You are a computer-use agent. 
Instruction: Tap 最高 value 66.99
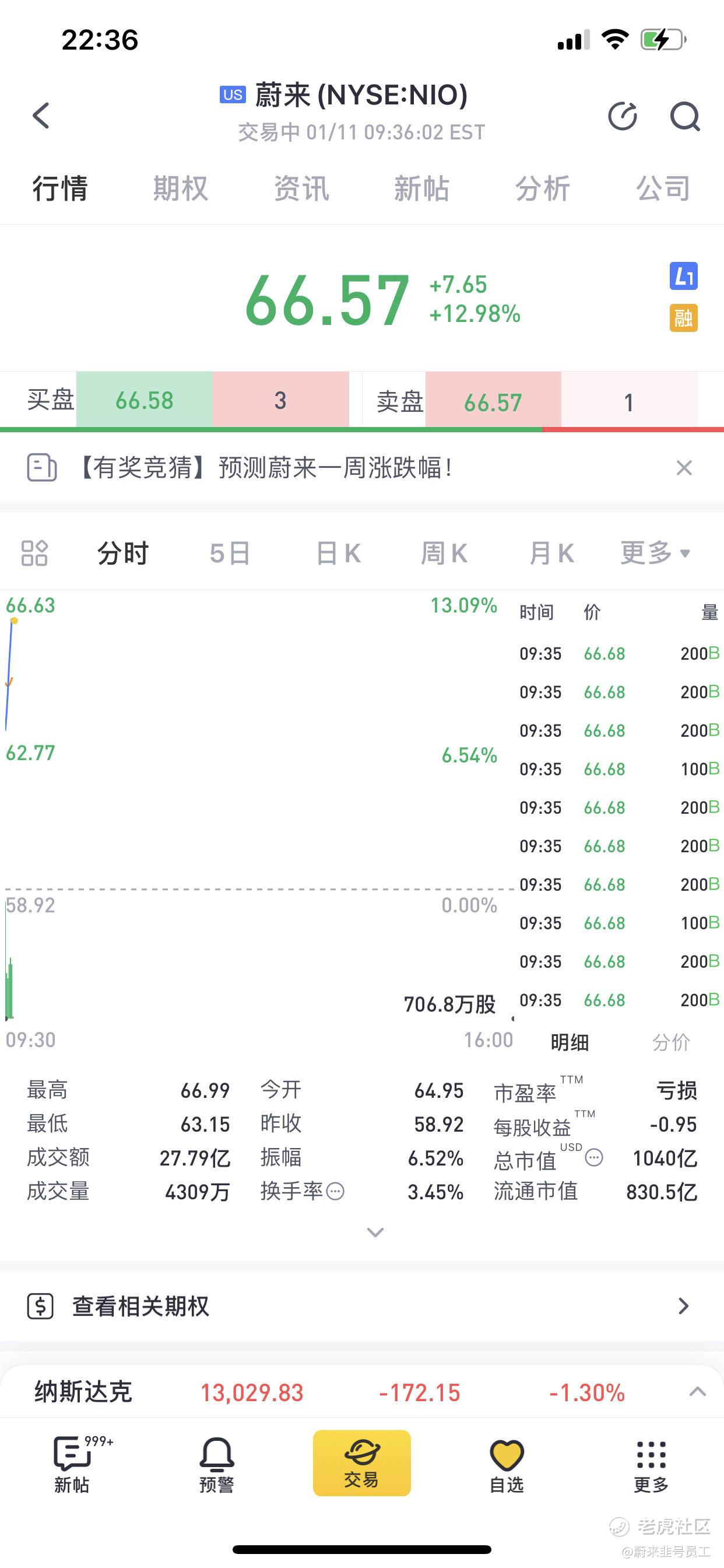[x=205, y=1090]
